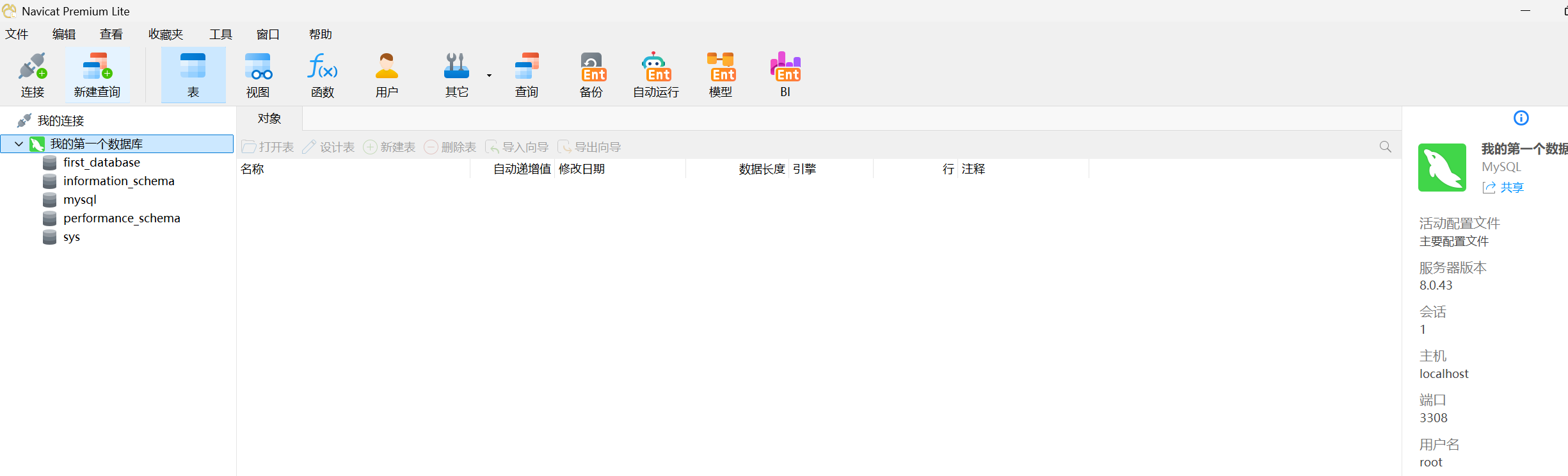Image resolution: width=1568 pixels, height=476 pixels.
Task: Click the 备份 (Backup) toolbar icon
Action: (x=591, y=75)
